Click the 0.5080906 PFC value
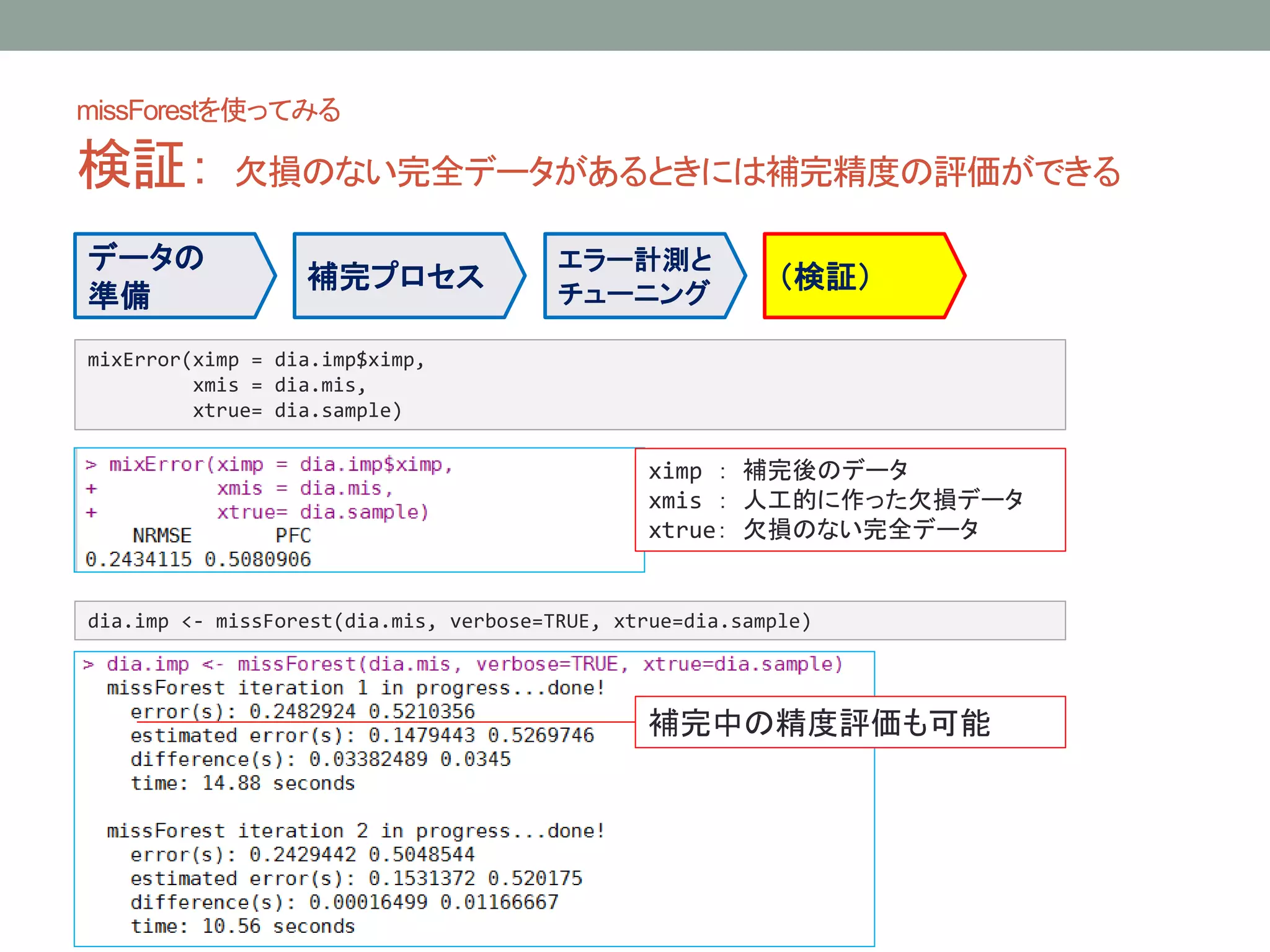This screenshot has width=1270, height=952. (257, 560)
